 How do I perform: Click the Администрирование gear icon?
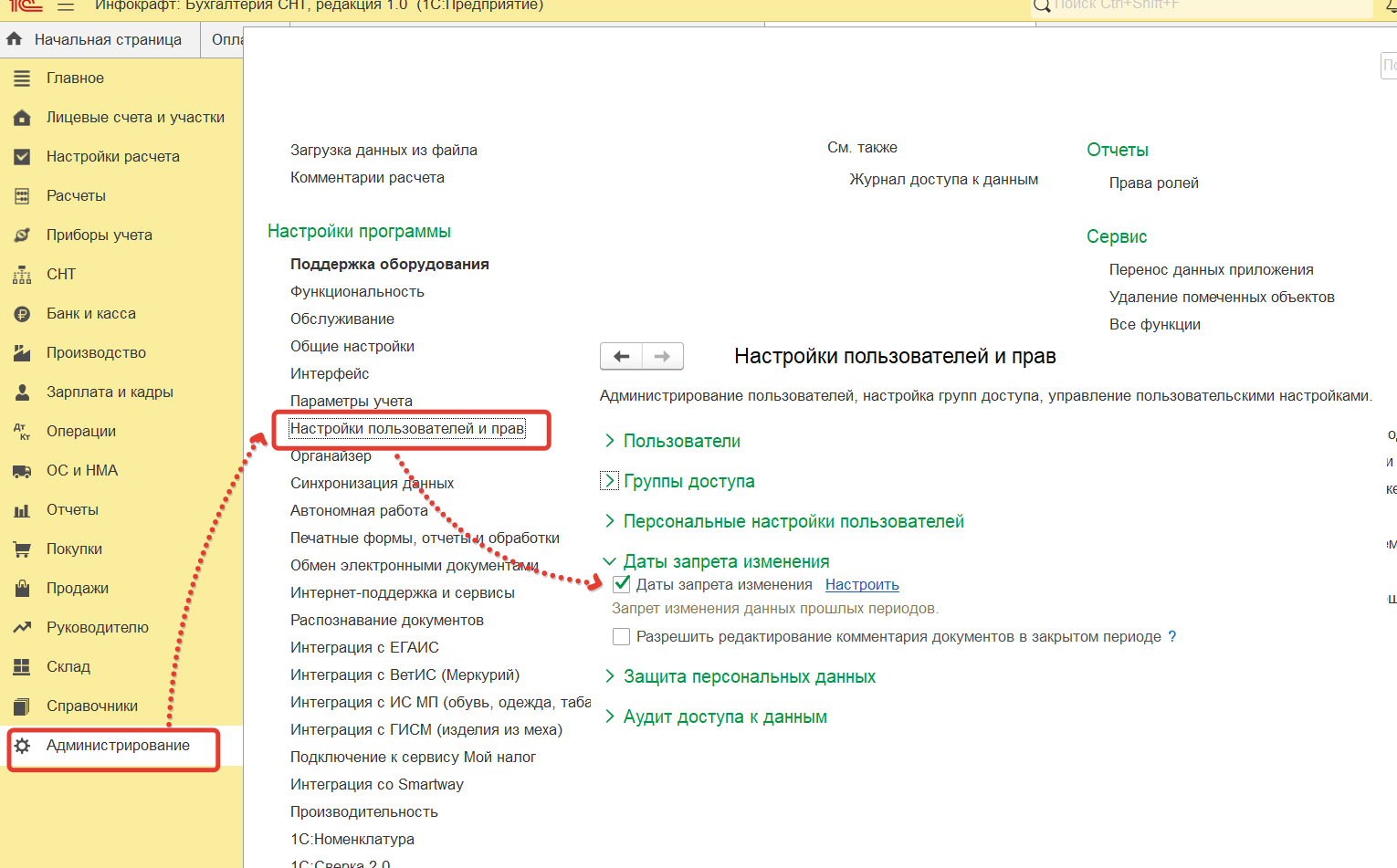click(22, 746)
